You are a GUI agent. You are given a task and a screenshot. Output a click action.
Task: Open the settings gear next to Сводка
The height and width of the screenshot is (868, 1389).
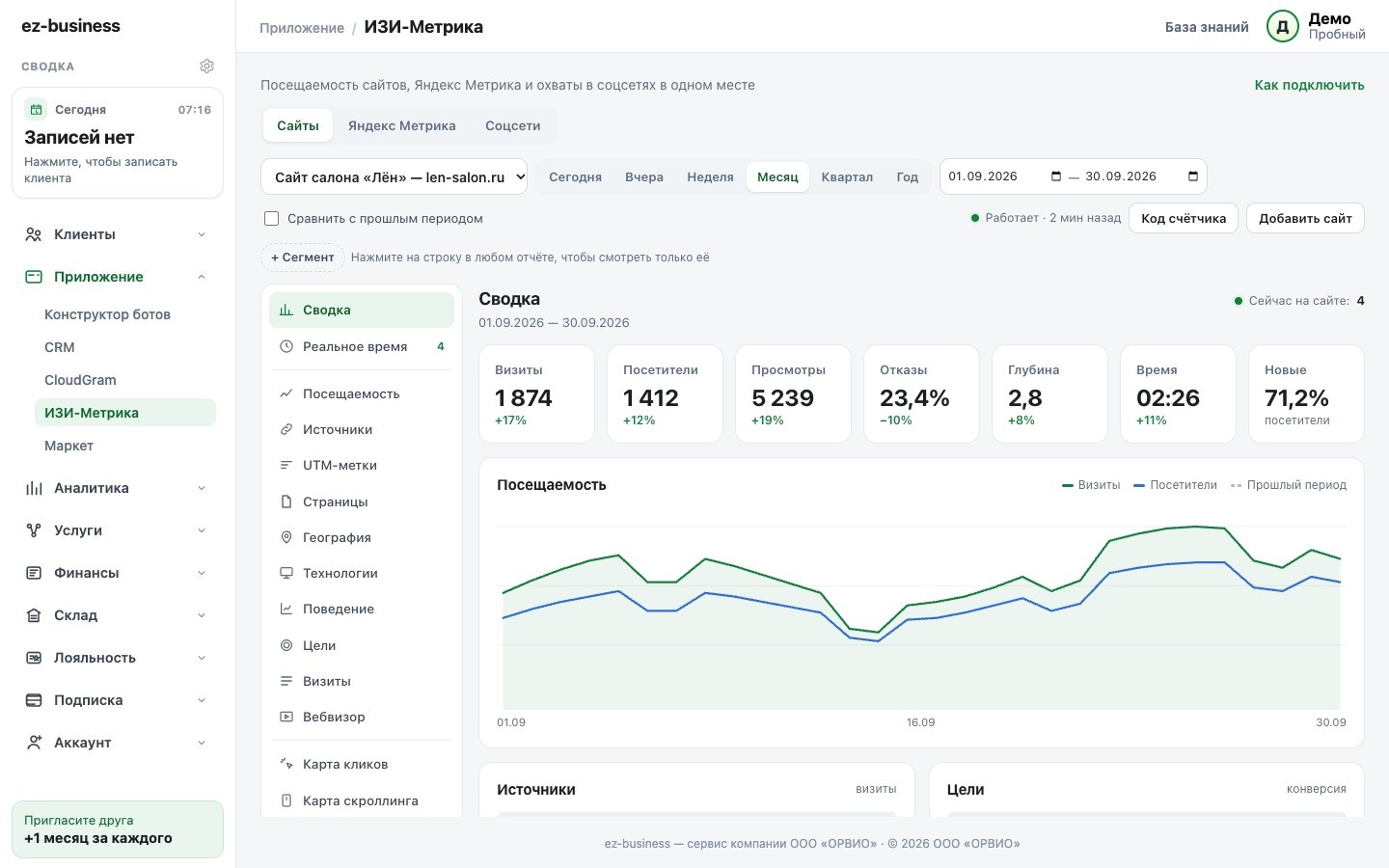click(206, 67)
